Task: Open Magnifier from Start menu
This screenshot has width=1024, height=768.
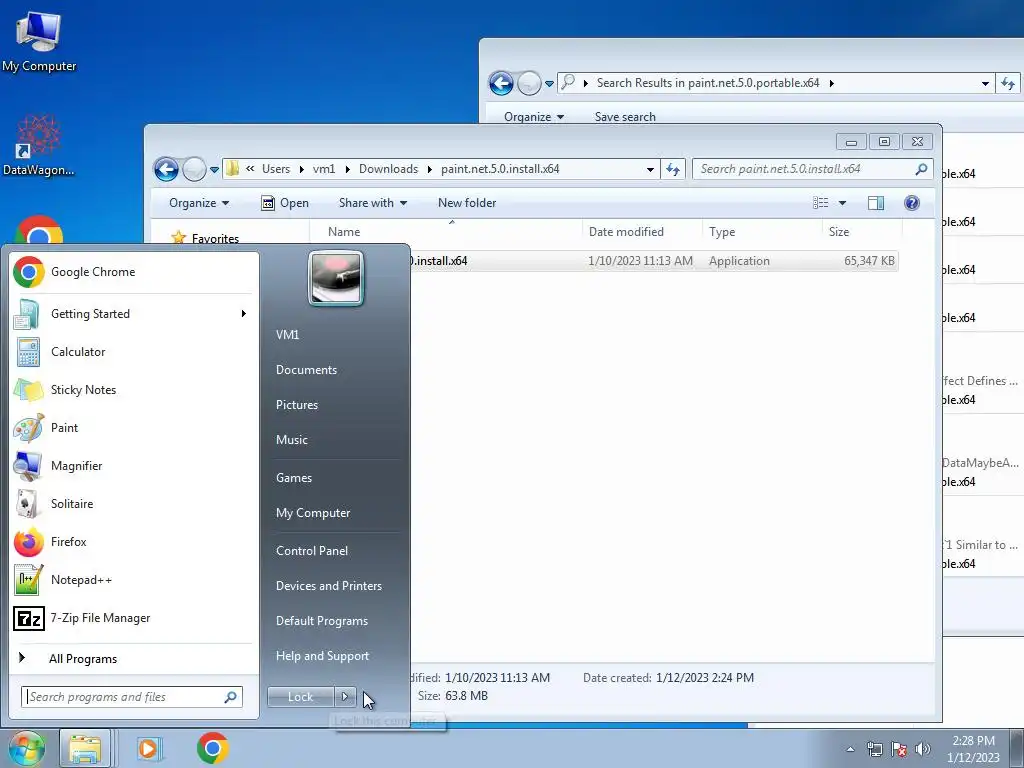Action: point(134,466)
